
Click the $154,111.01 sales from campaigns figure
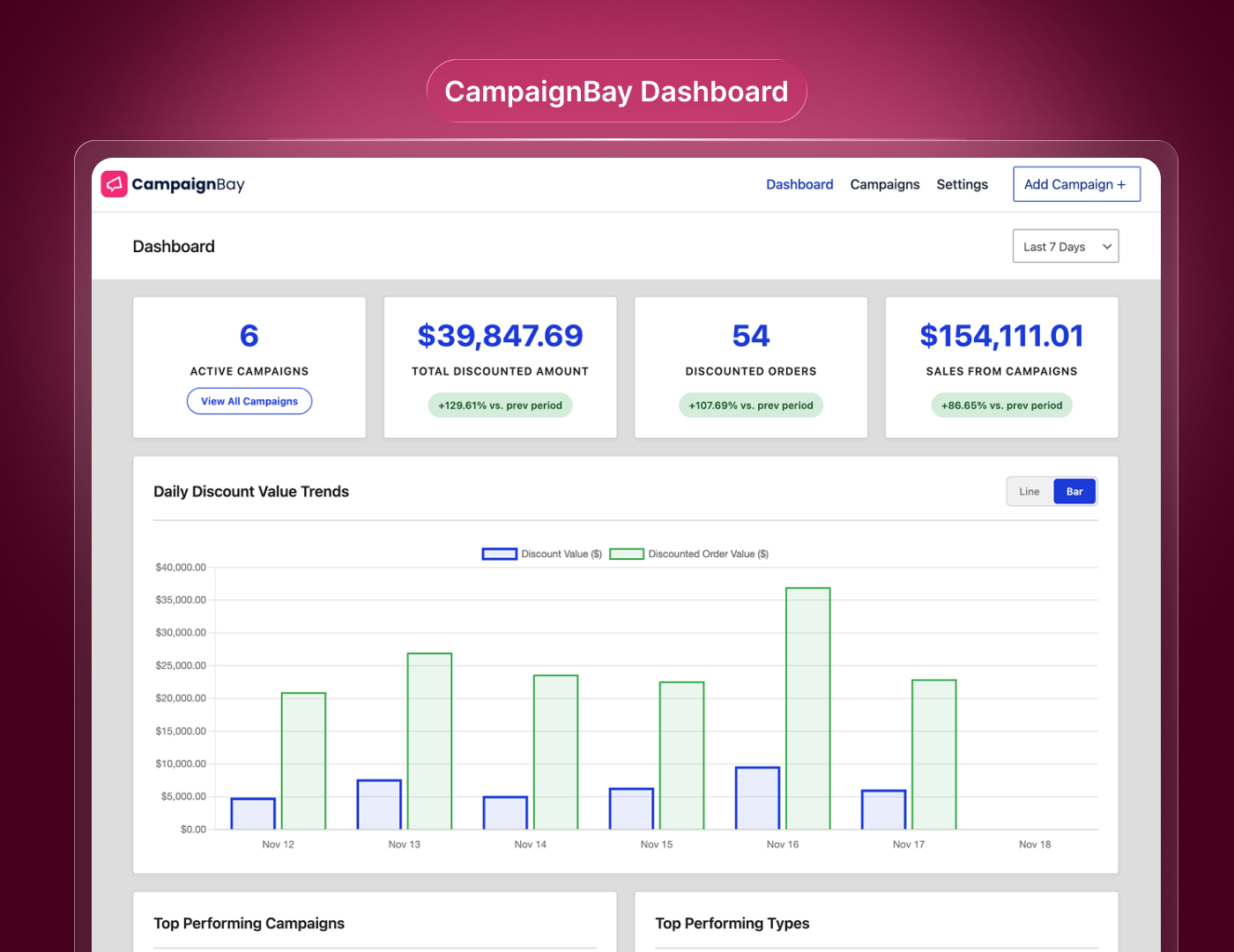1001,336
